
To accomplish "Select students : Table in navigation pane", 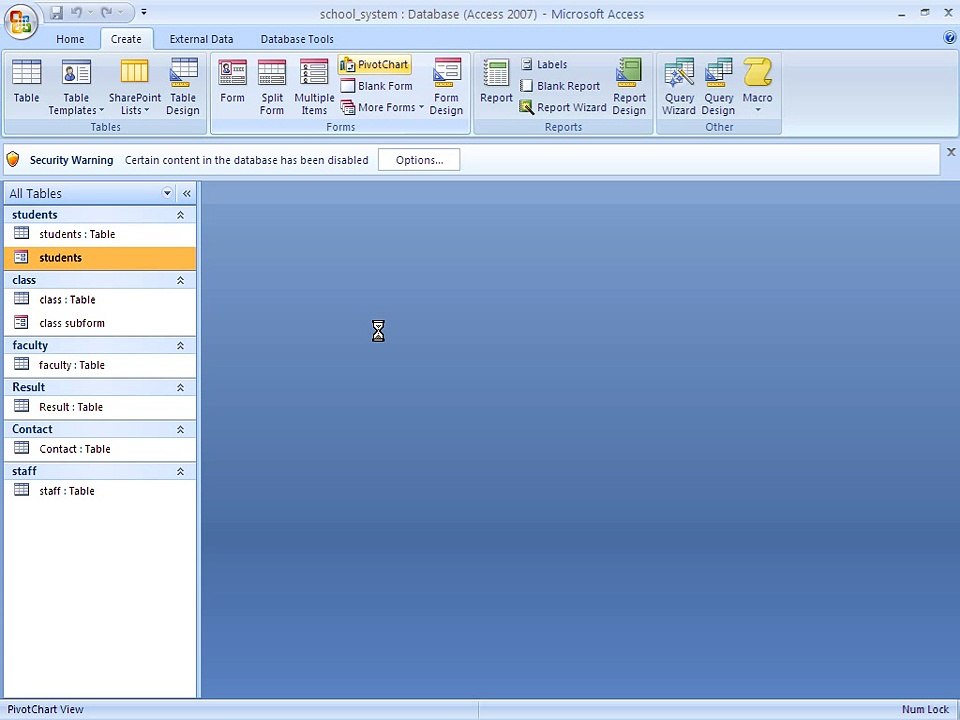I will (100, 234).
